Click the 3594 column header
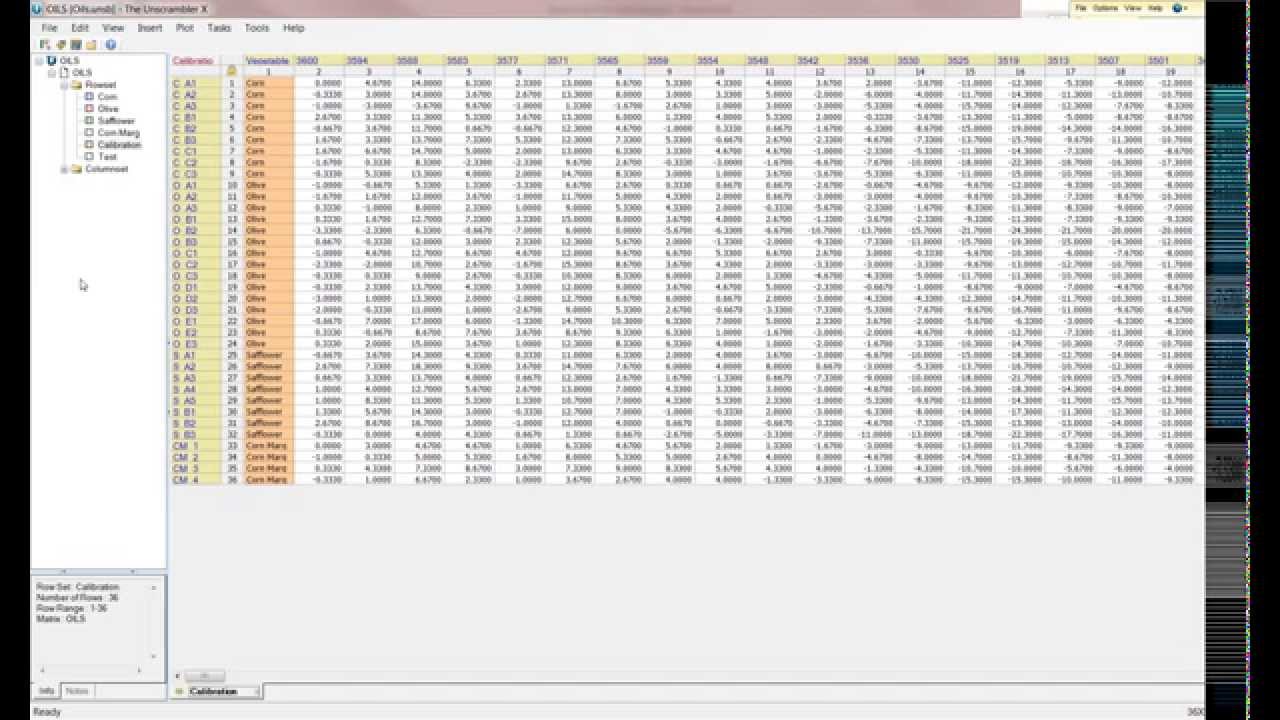 [369, 61]
